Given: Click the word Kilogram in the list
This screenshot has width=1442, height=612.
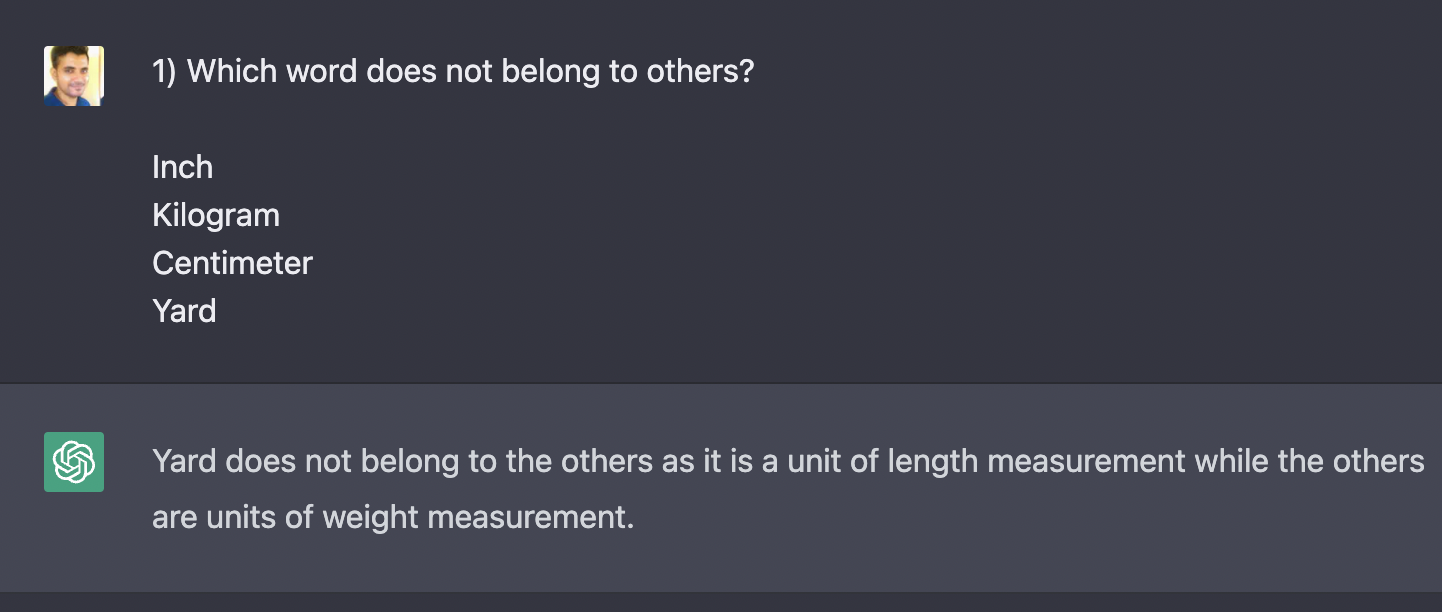Looking at the screenshot, I should click(x=216, y=215).
